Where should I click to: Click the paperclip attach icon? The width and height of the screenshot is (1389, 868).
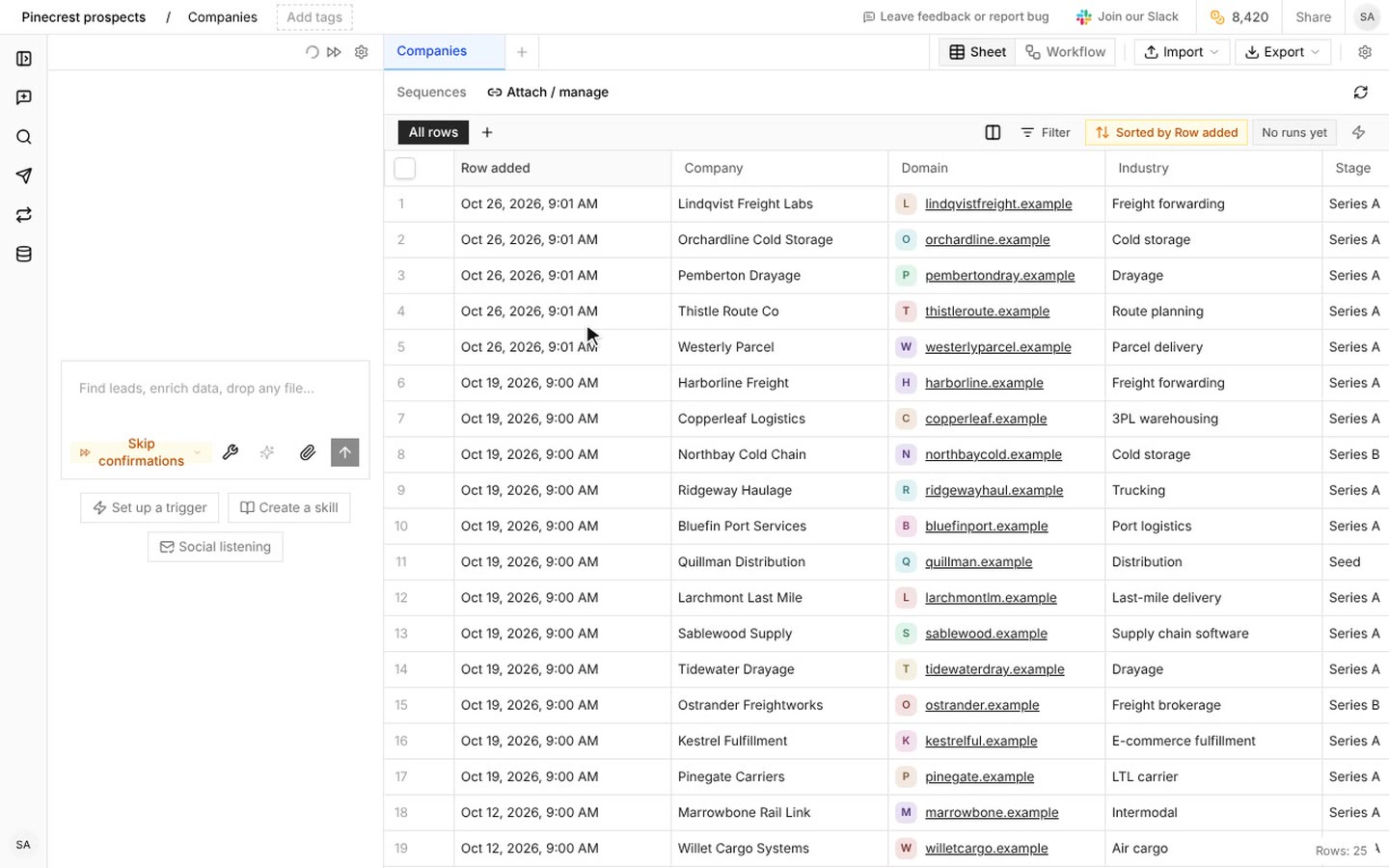click(307, 452)
